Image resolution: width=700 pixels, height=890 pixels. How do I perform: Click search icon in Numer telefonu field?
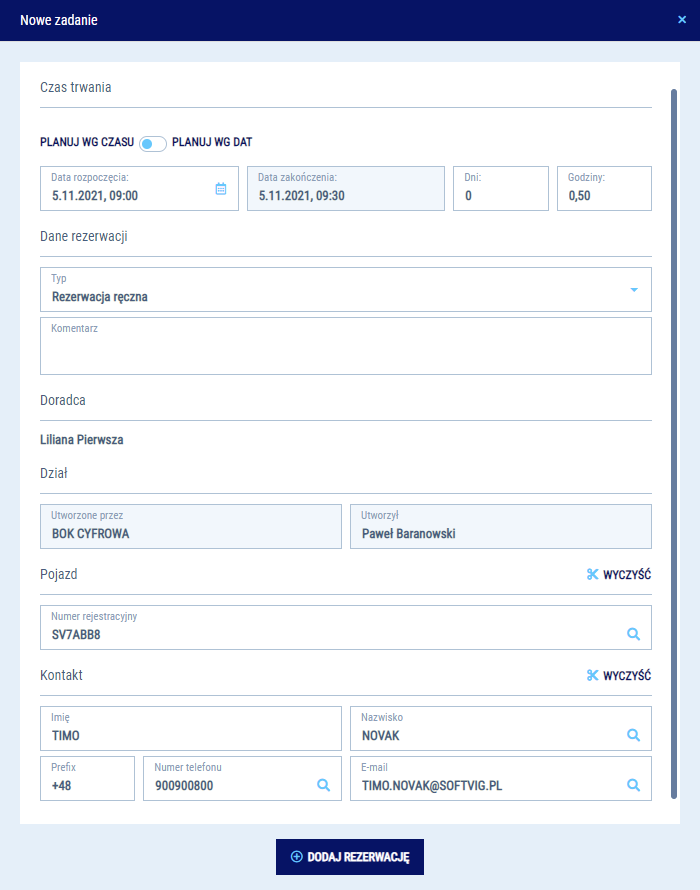pyautogui.click(x=323, y=785)
